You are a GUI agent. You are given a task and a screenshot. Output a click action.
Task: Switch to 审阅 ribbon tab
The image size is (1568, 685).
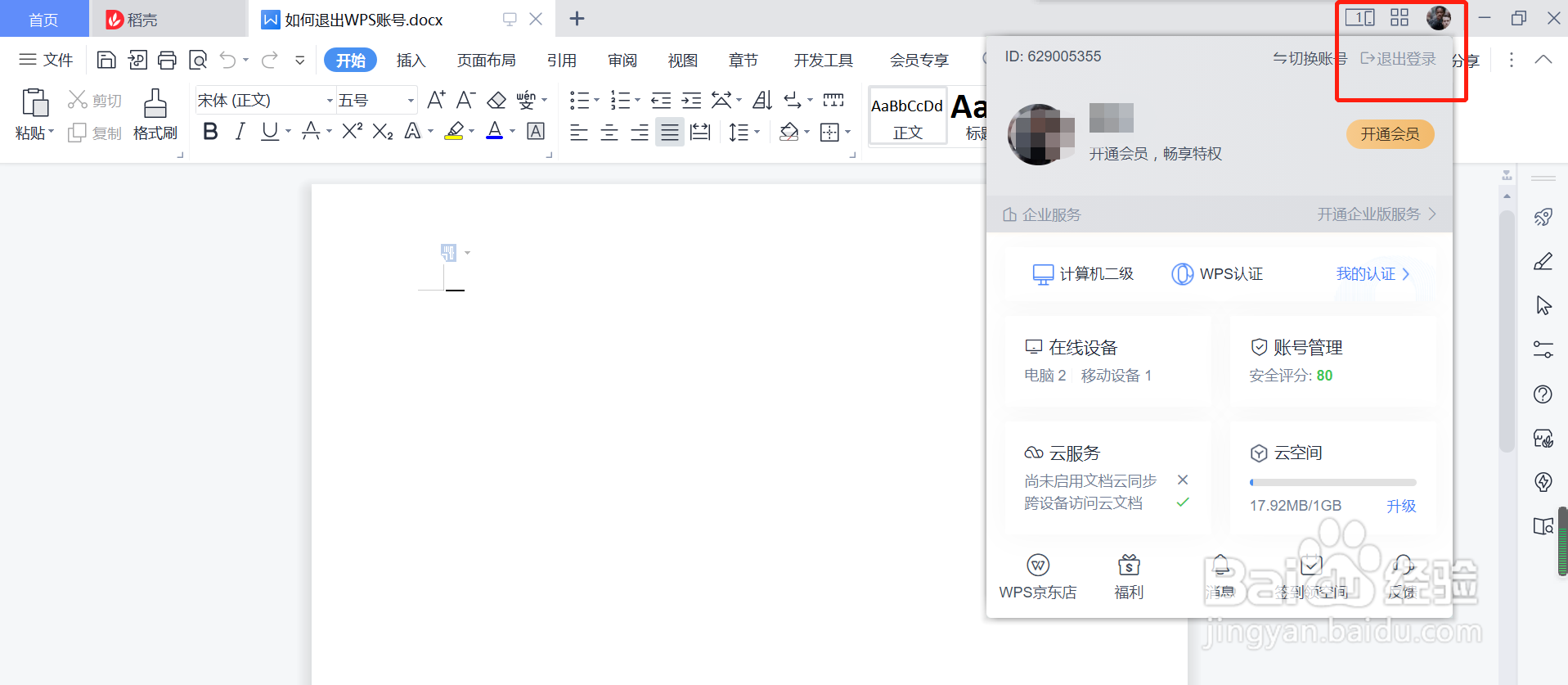[x=622, y=60]
